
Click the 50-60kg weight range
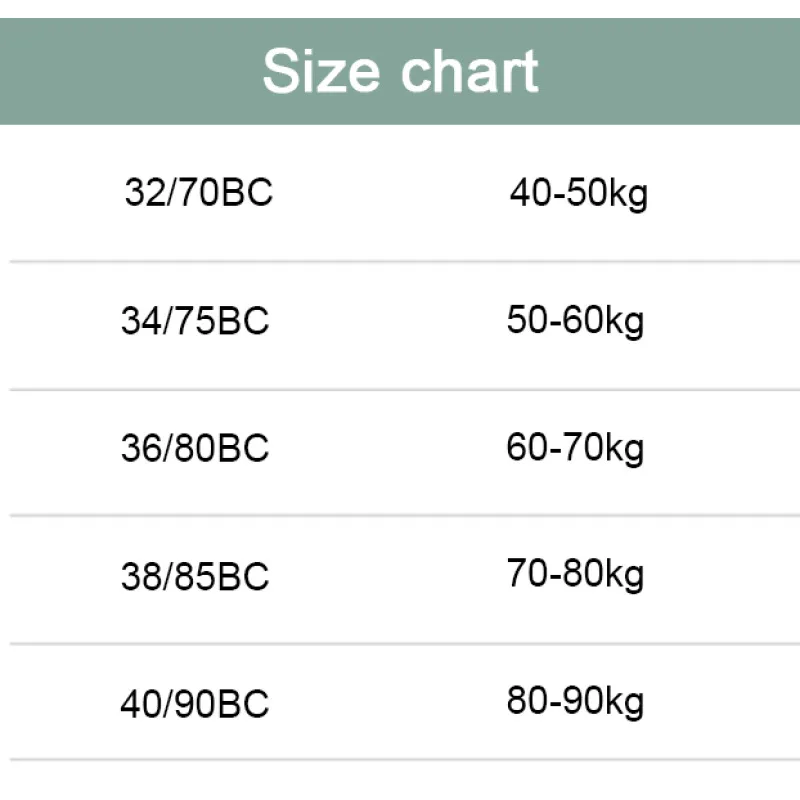575,321
